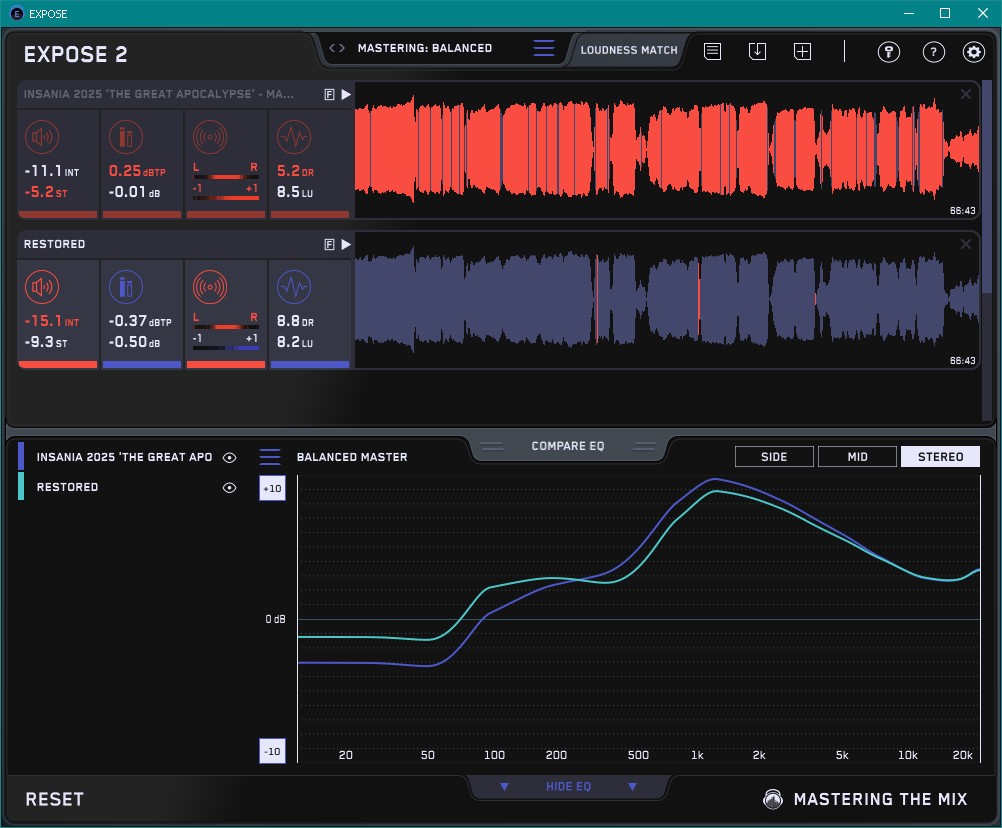The image size is (1002, 828).
Task: Open the help question mark icon
Action: click(933, 52)
